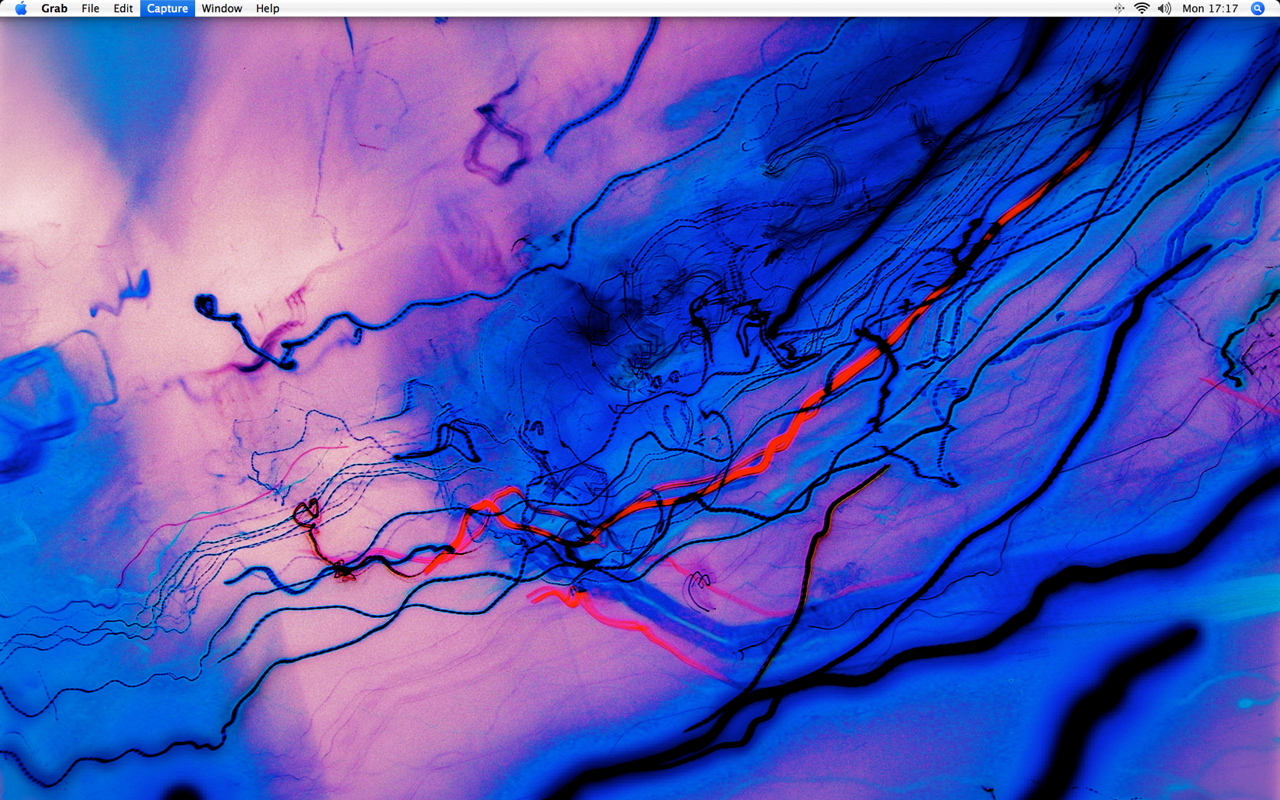Open the Wi-Fi status menu
Screen dimensions: 1280x800
[1142, 8]
